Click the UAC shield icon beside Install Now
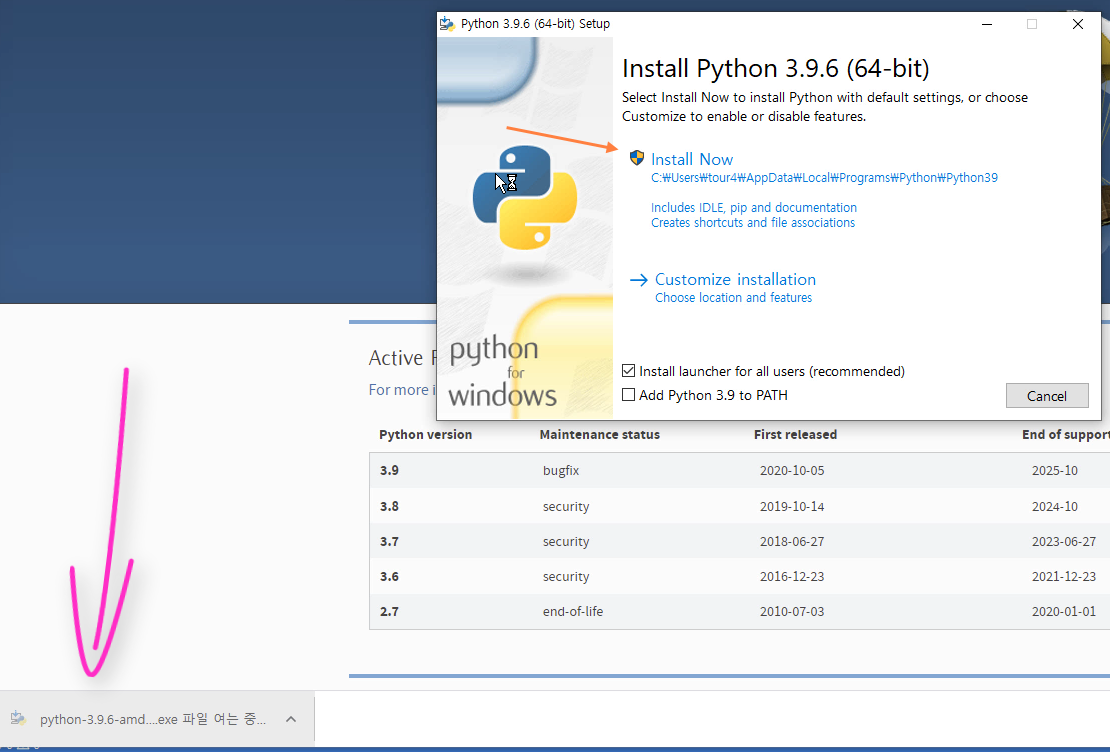1110x752 pixels. pyautogui.click(x=636, y=158)
